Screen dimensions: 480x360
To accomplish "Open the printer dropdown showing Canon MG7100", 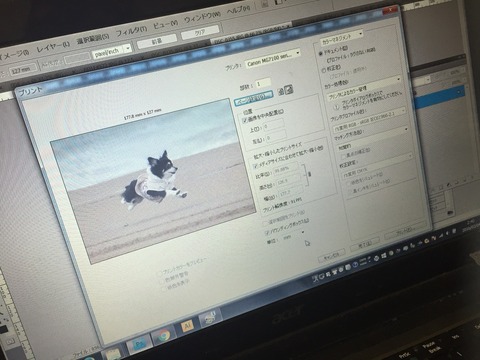I will [273, 57].
